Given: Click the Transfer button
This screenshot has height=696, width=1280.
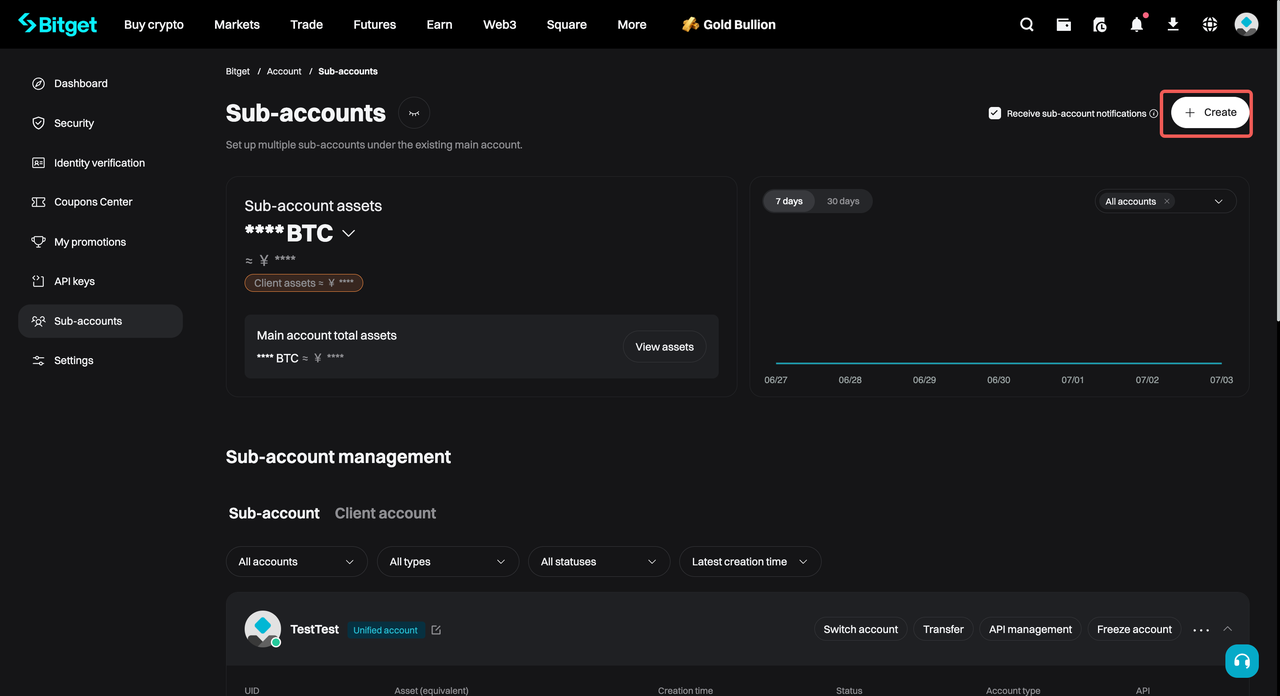Looking at the screenshot, I should click(x=943, y=629).
